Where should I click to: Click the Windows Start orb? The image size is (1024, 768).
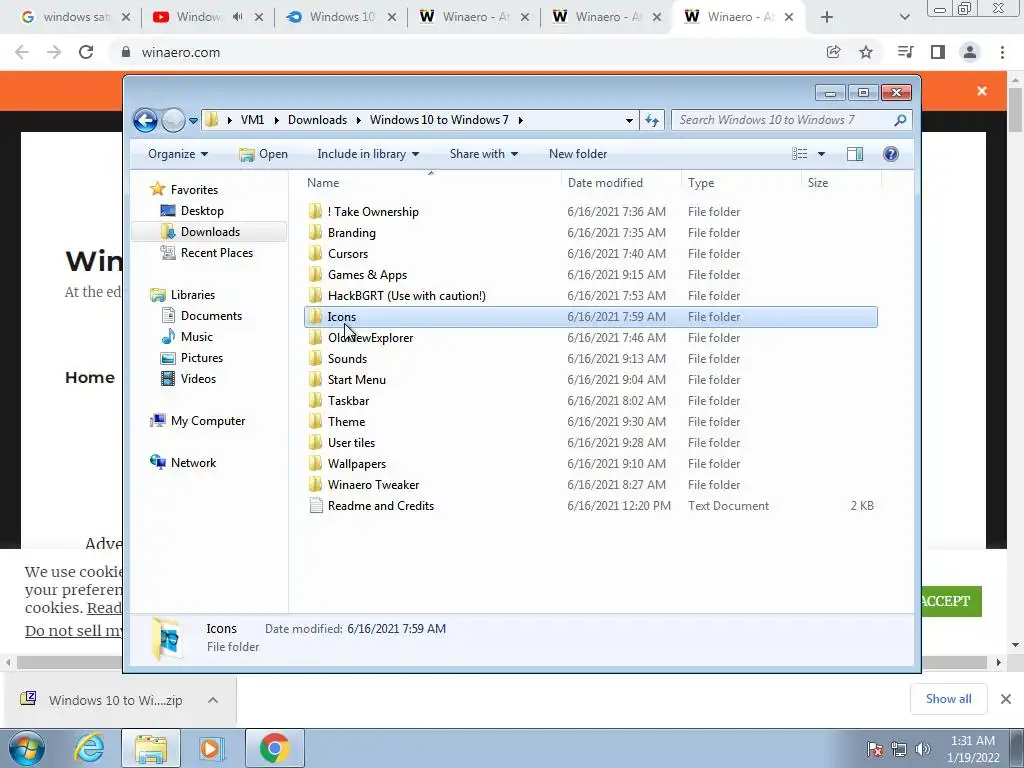point(27,748)
